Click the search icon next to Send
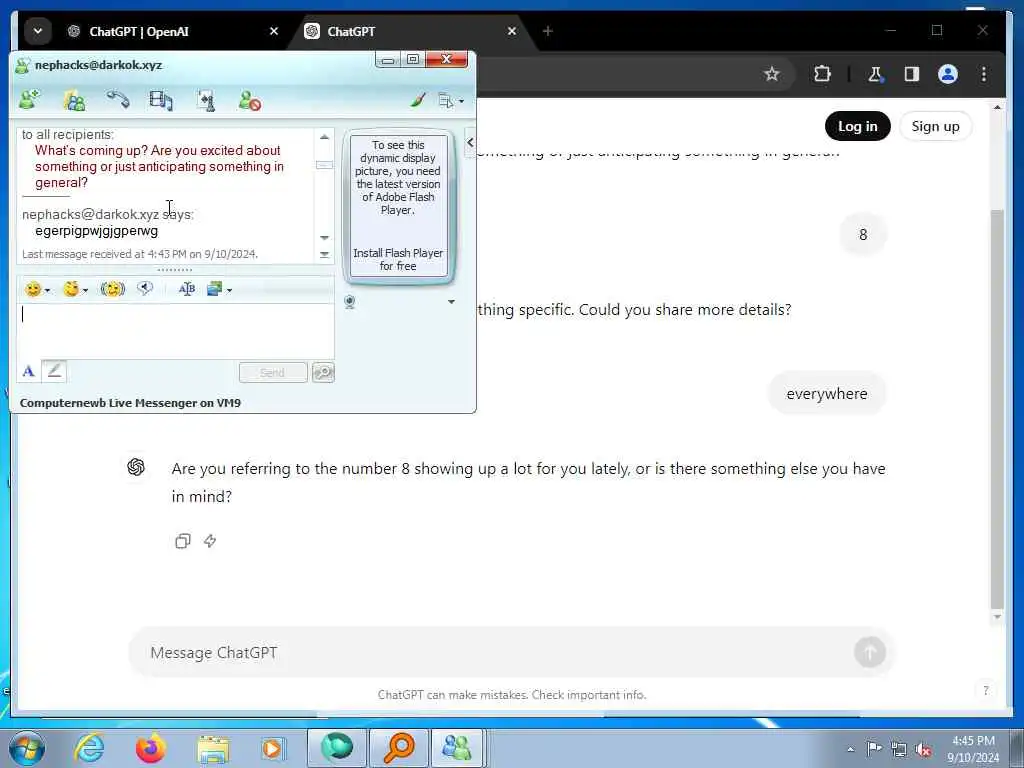The height and width of the screenshot is (768, 1024). point(323,372)
